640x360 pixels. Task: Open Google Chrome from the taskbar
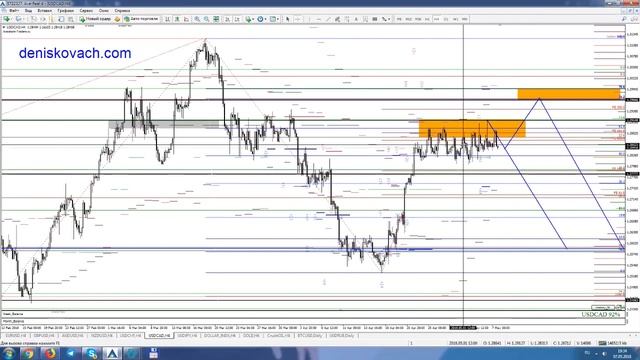click(28, 353)
